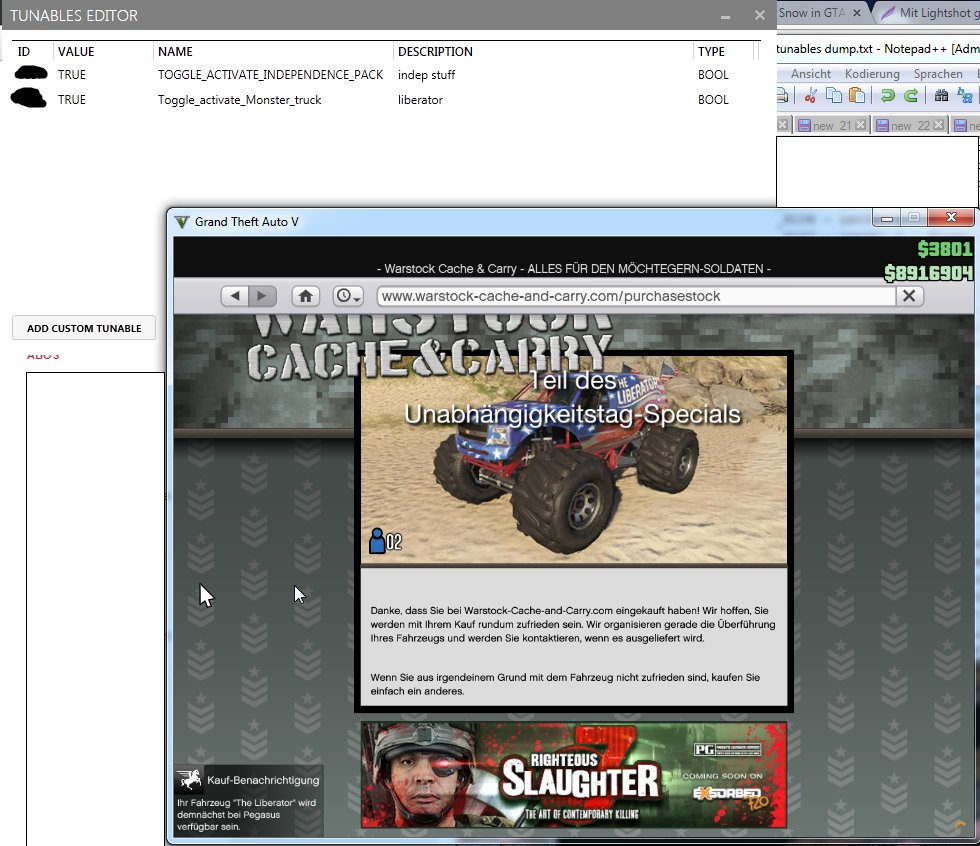
Task: Close the Warstock in-game browser page
Action: point(909,296)
